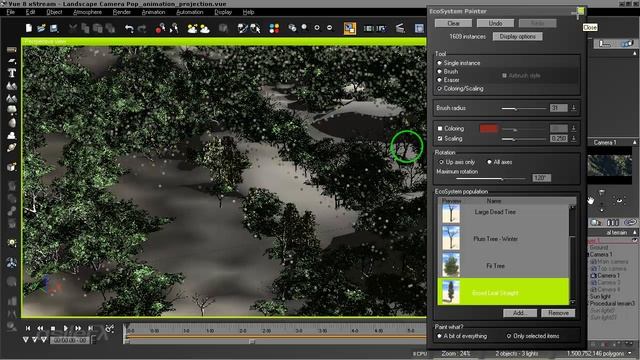Viewport: 640px width, 360px height.
Task: Select the Text tool in left toolbar
Action: [12, 73]
